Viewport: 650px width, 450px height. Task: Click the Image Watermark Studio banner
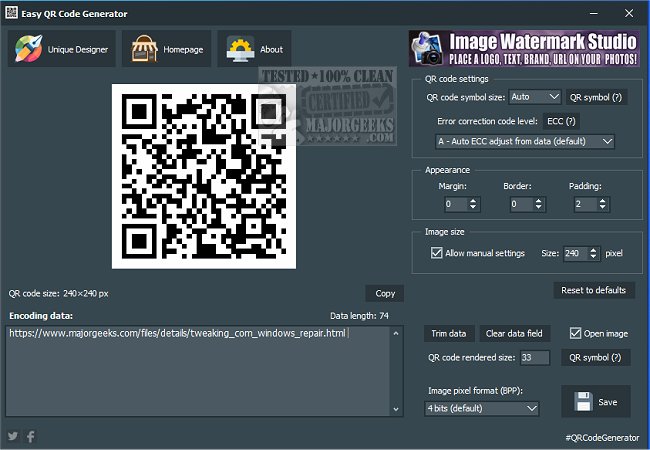click(524, 48)
